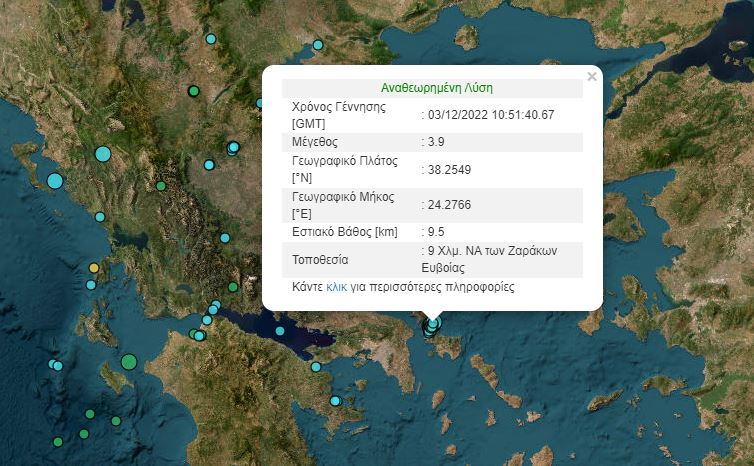This screenshot has width=754, height=466.
Task: Click the latitude value 38.2549
Action: [x=449, y=170]
